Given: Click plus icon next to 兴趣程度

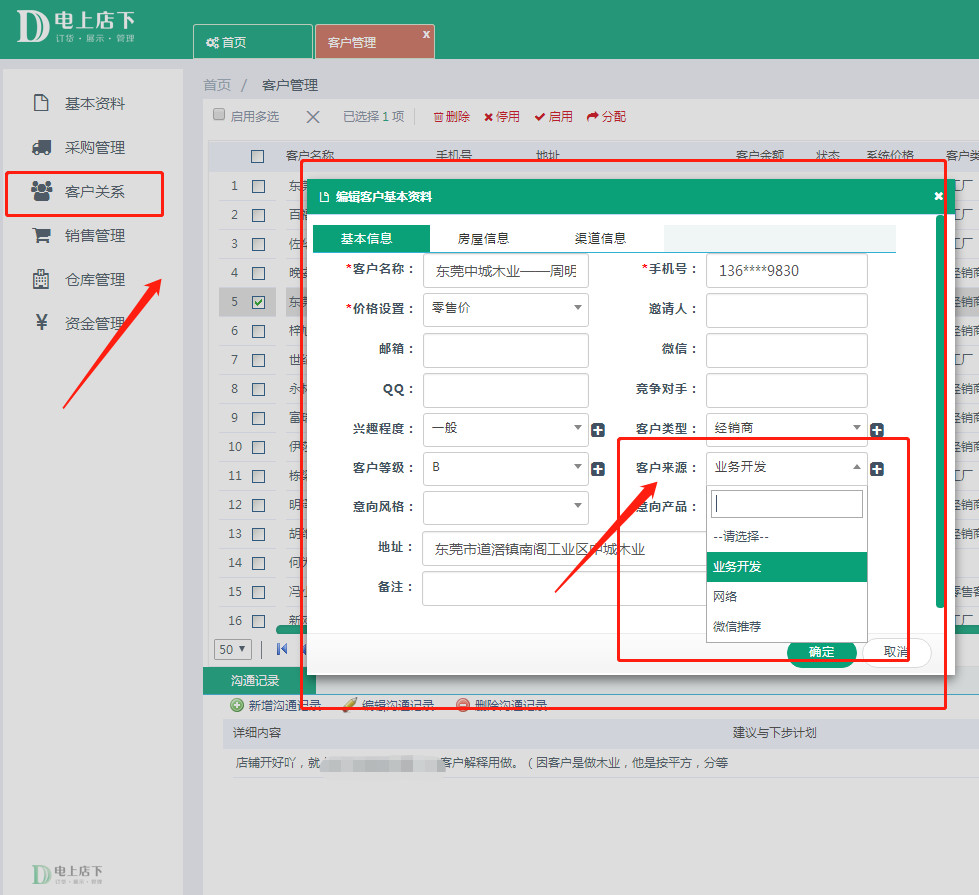Looking at the screenshot, I should (x=598, y=430).
